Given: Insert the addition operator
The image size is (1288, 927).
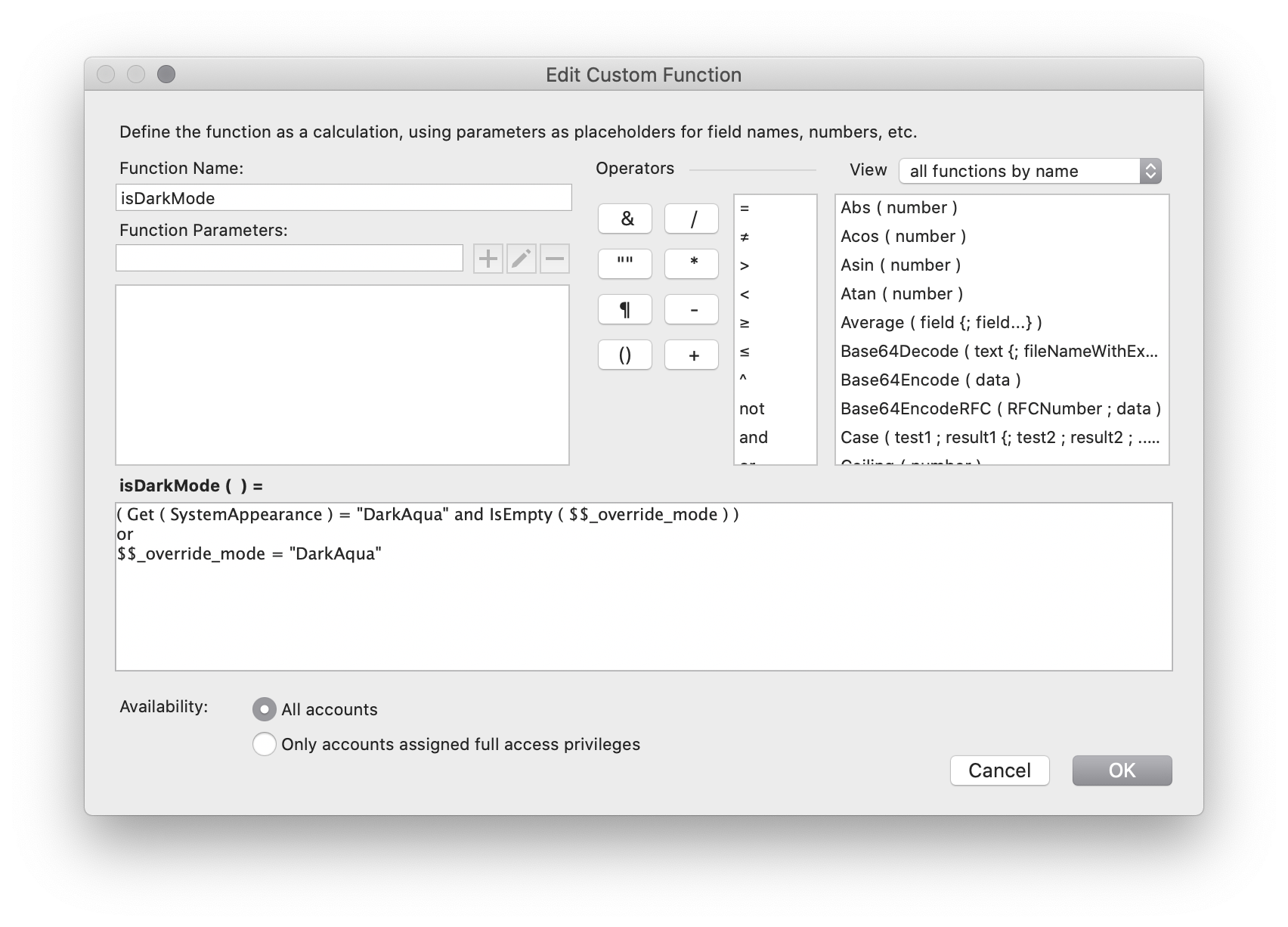Looking at the screenshot, I should click(x=691, y=355).
